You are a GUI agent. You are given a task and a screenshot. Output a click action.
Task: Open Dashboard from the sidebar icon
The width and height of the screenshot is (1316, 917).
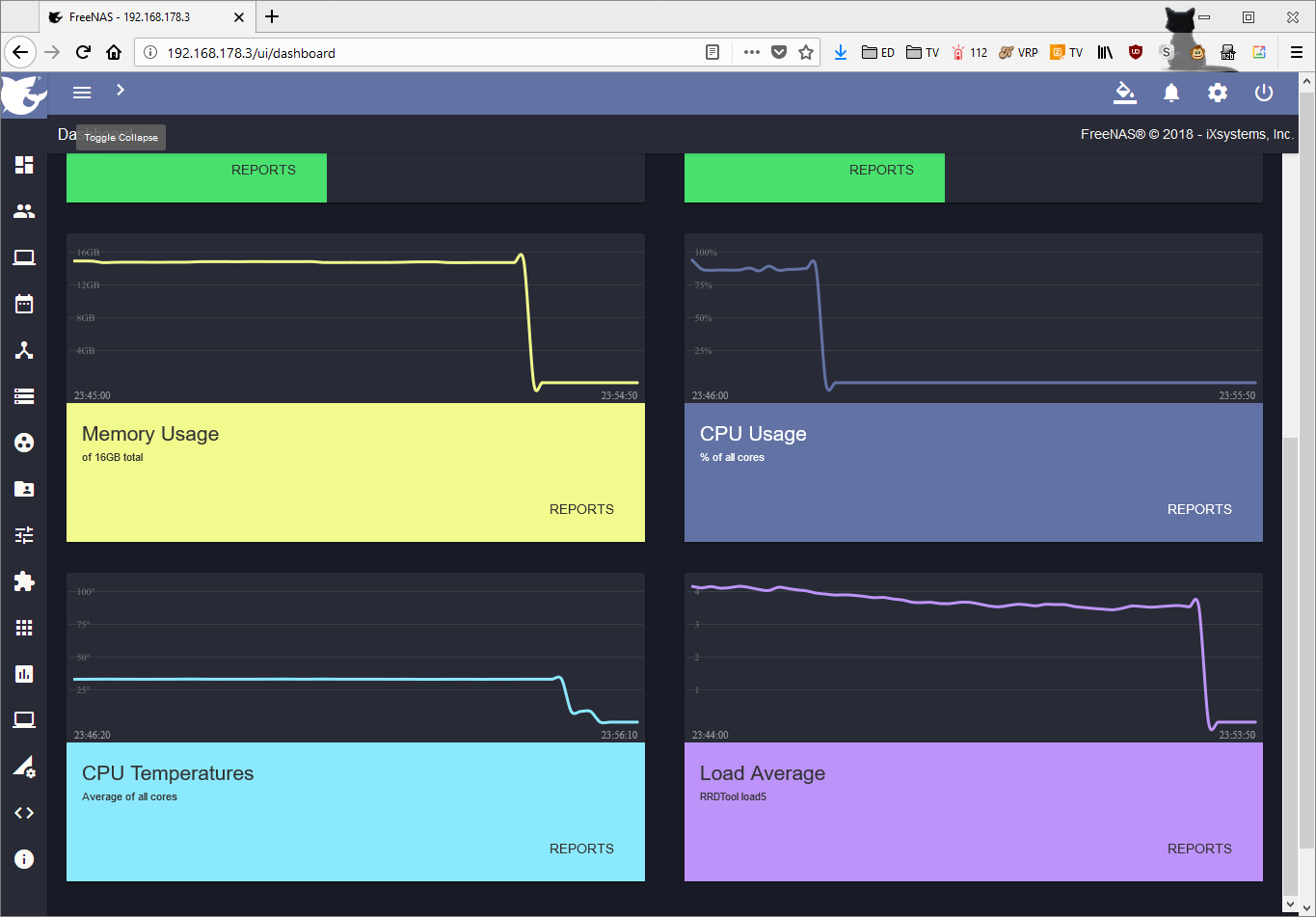tap(24, 165)
